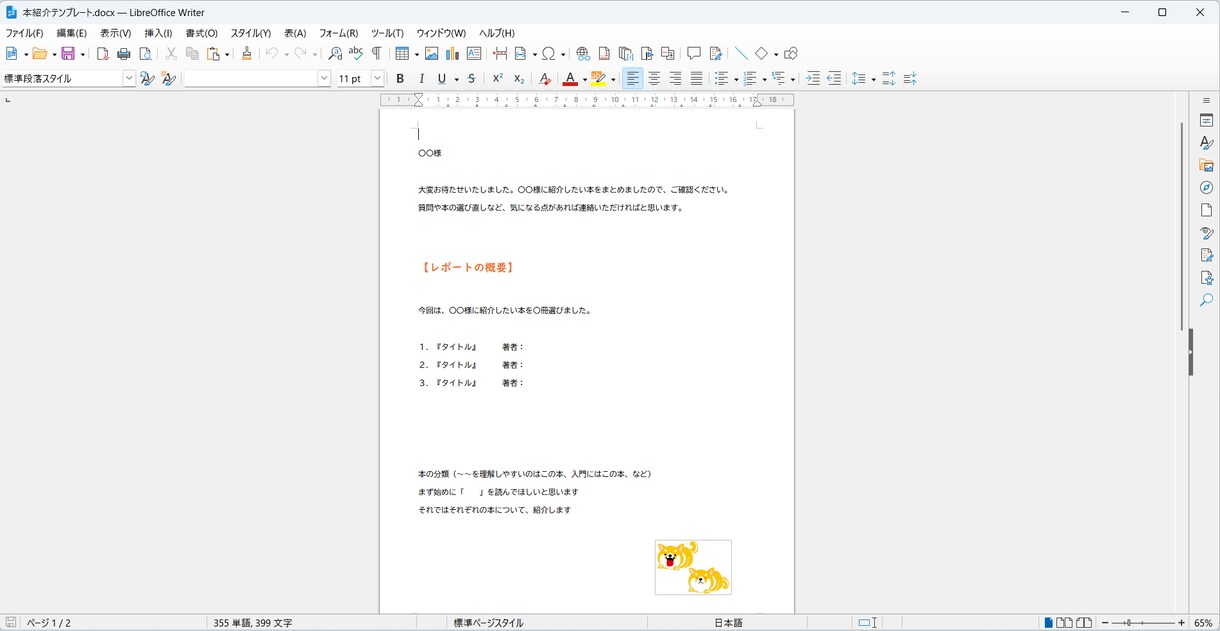Insert a text box

(474, 54)
